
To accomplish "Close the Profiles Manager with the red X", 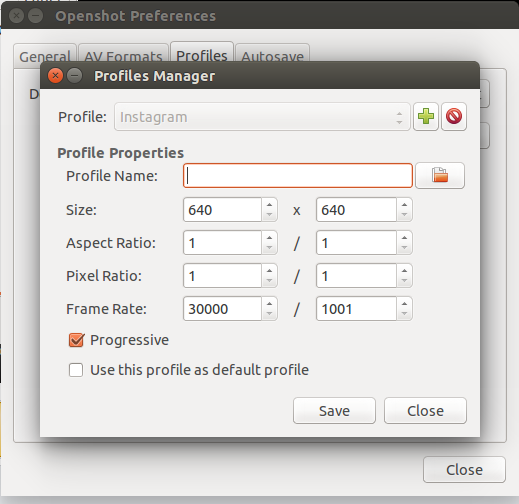I will coord(55,76).
